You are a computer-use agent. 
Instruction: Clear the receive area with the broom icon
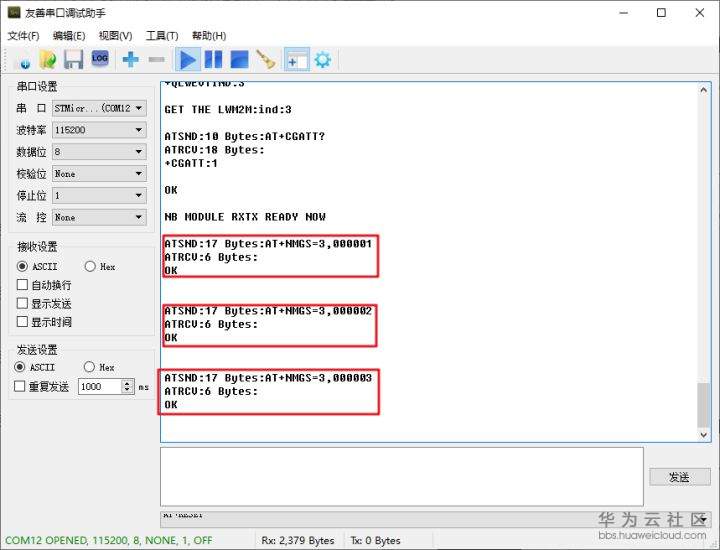tap(266, 60)
